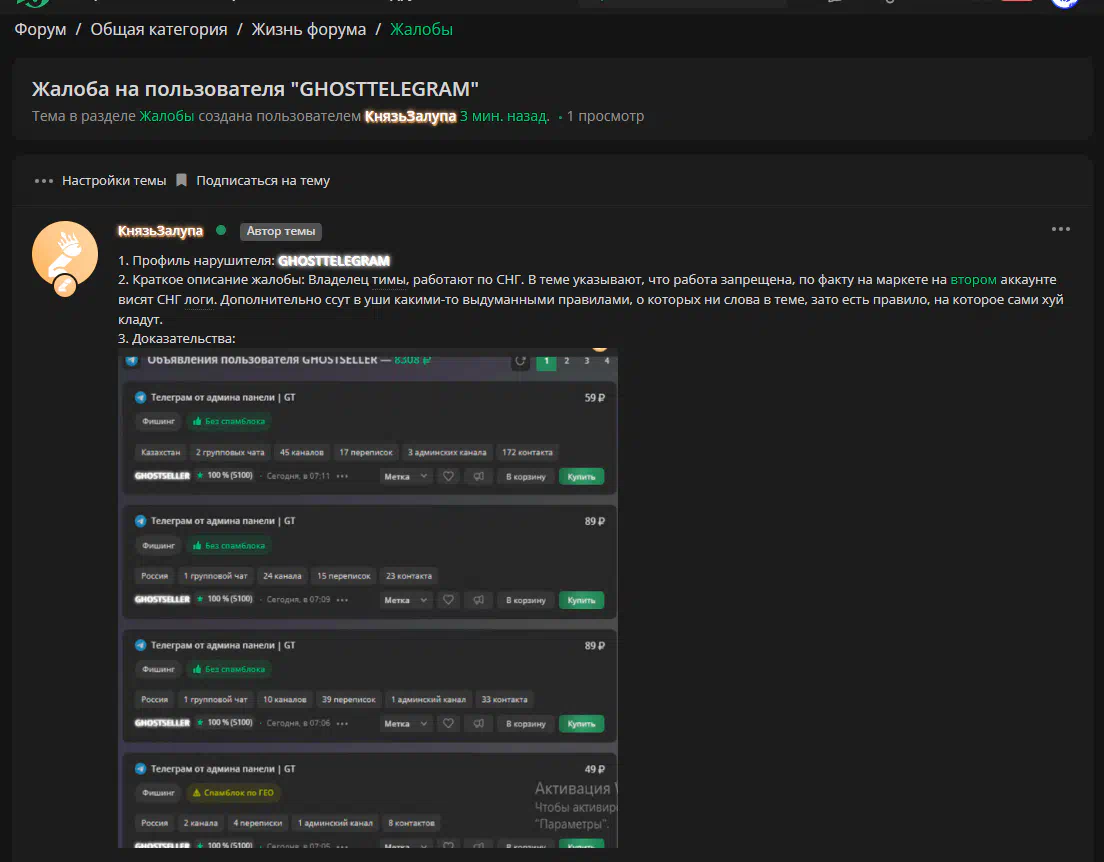
Task: Click В корзину on the 59 ₽ listing
Action: pyautogui.click(x=525, y=477)
